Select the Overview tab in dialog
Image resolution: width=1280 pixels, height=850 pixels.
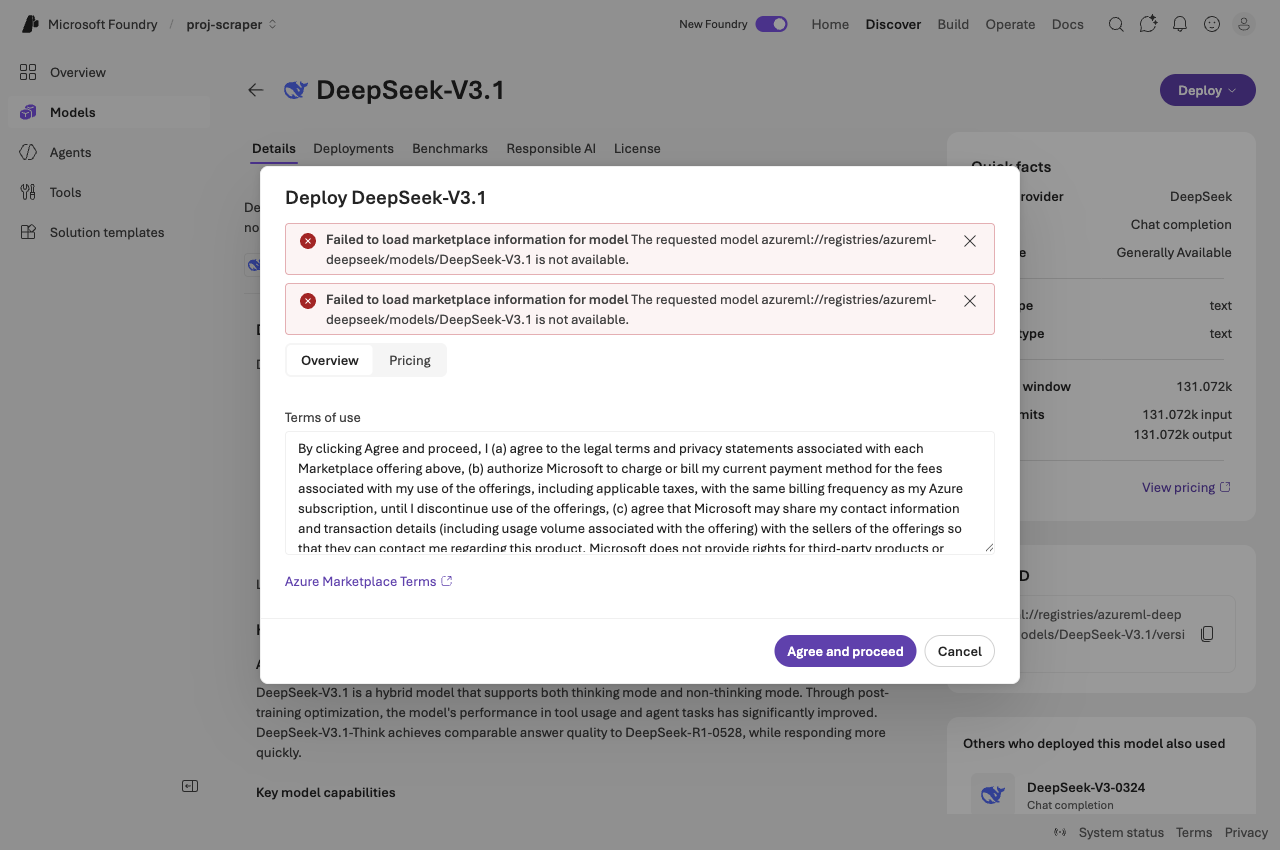[x=330, y=360]
